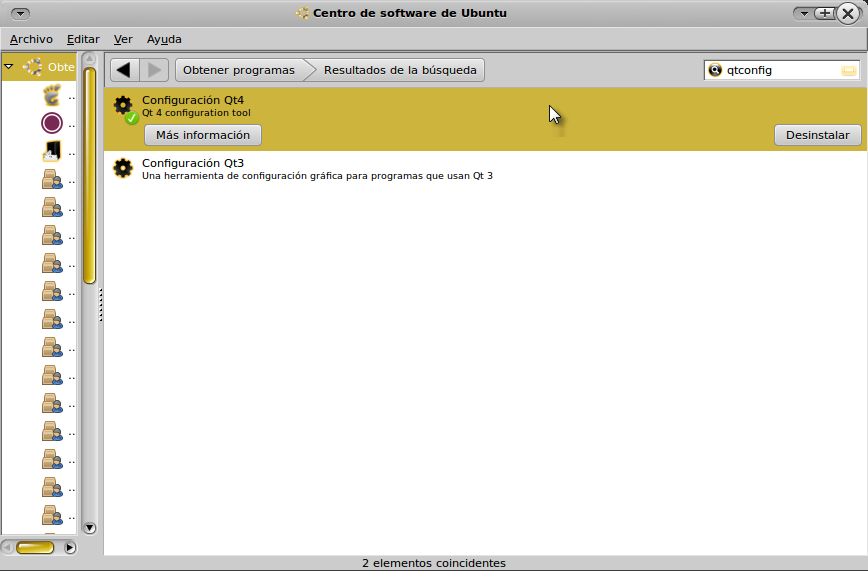Select the Configuración Qt4 result title
This screenshot has width=868, height=571.
193,100
